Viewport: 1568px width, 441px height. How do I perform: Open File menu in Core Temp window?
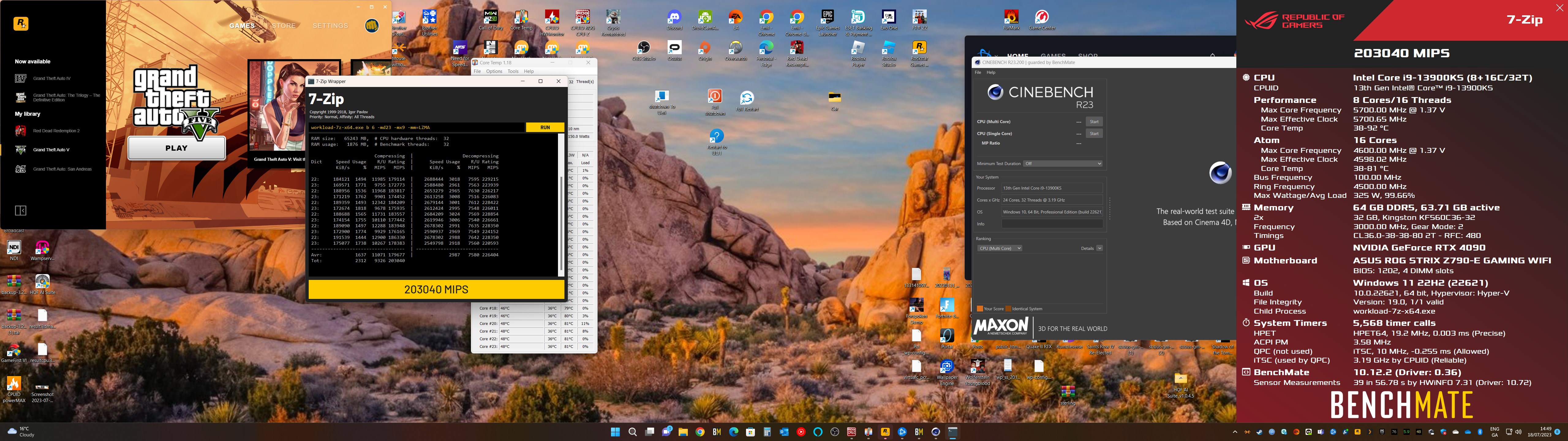click(x=477, y=71)
